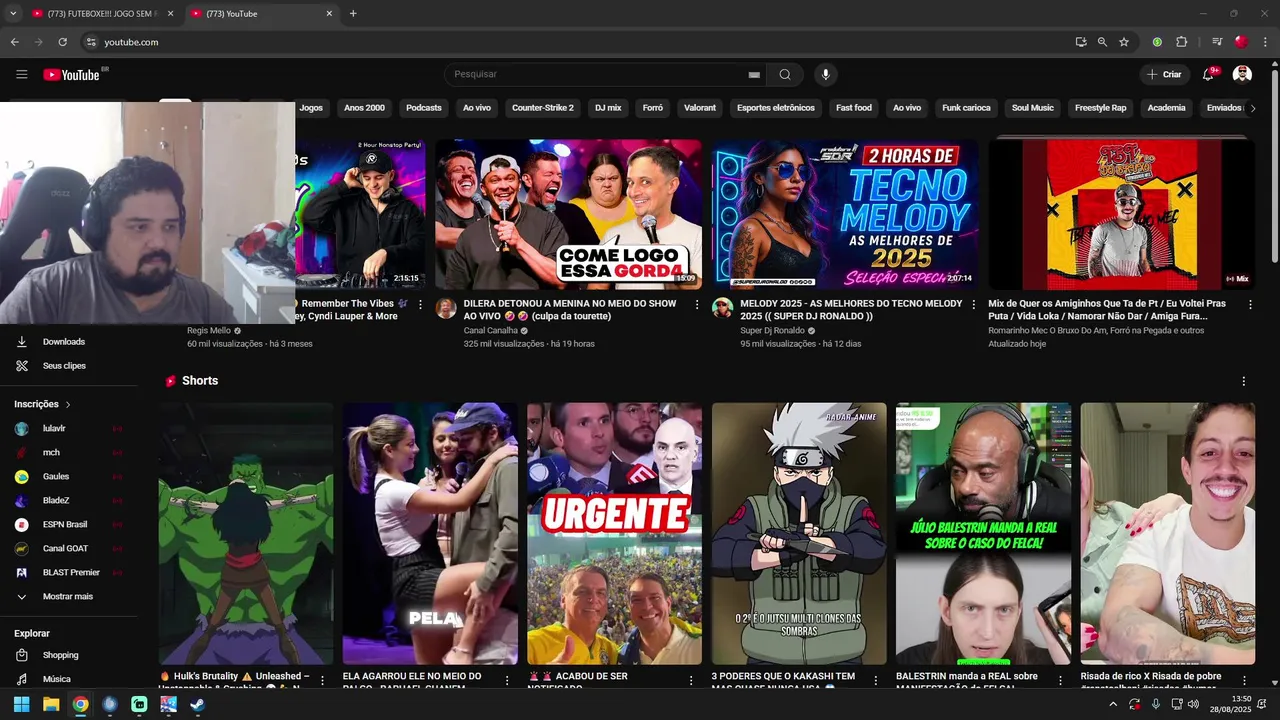Open Shorts section more options menu

(1243, 381)
